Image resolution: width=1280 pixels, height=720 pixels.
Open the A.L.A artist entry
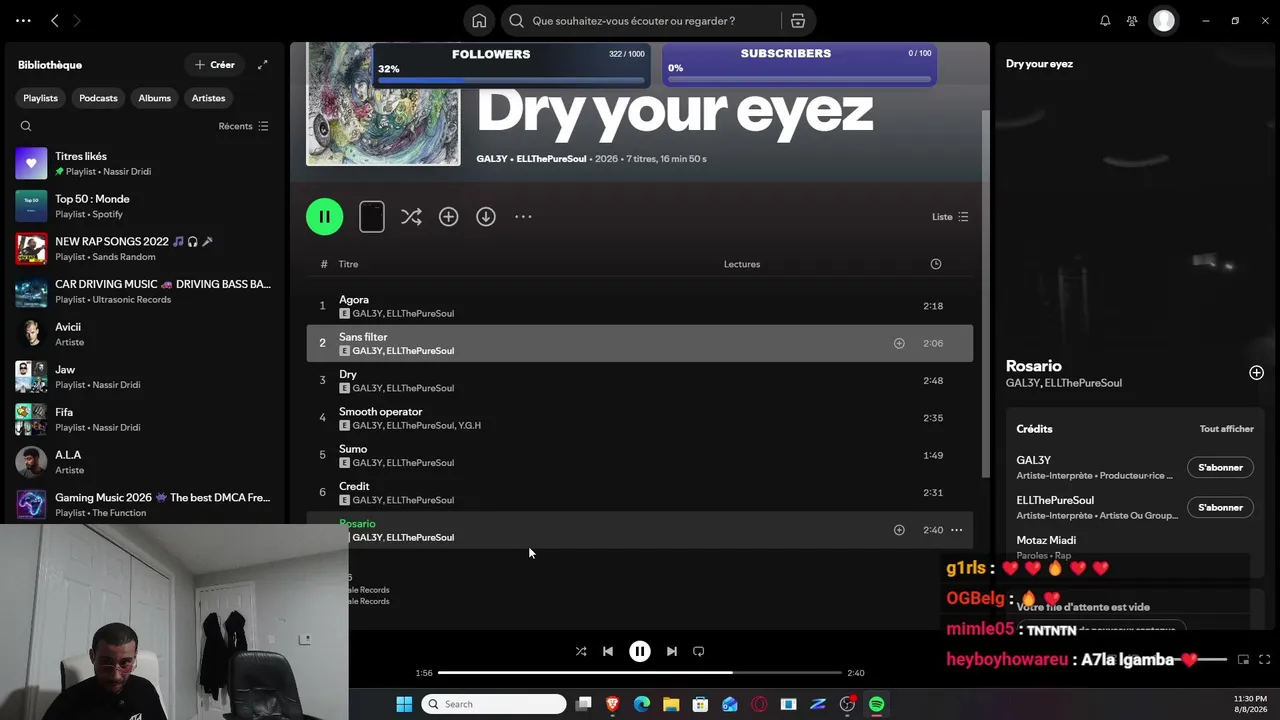click(x=144, y=462)
